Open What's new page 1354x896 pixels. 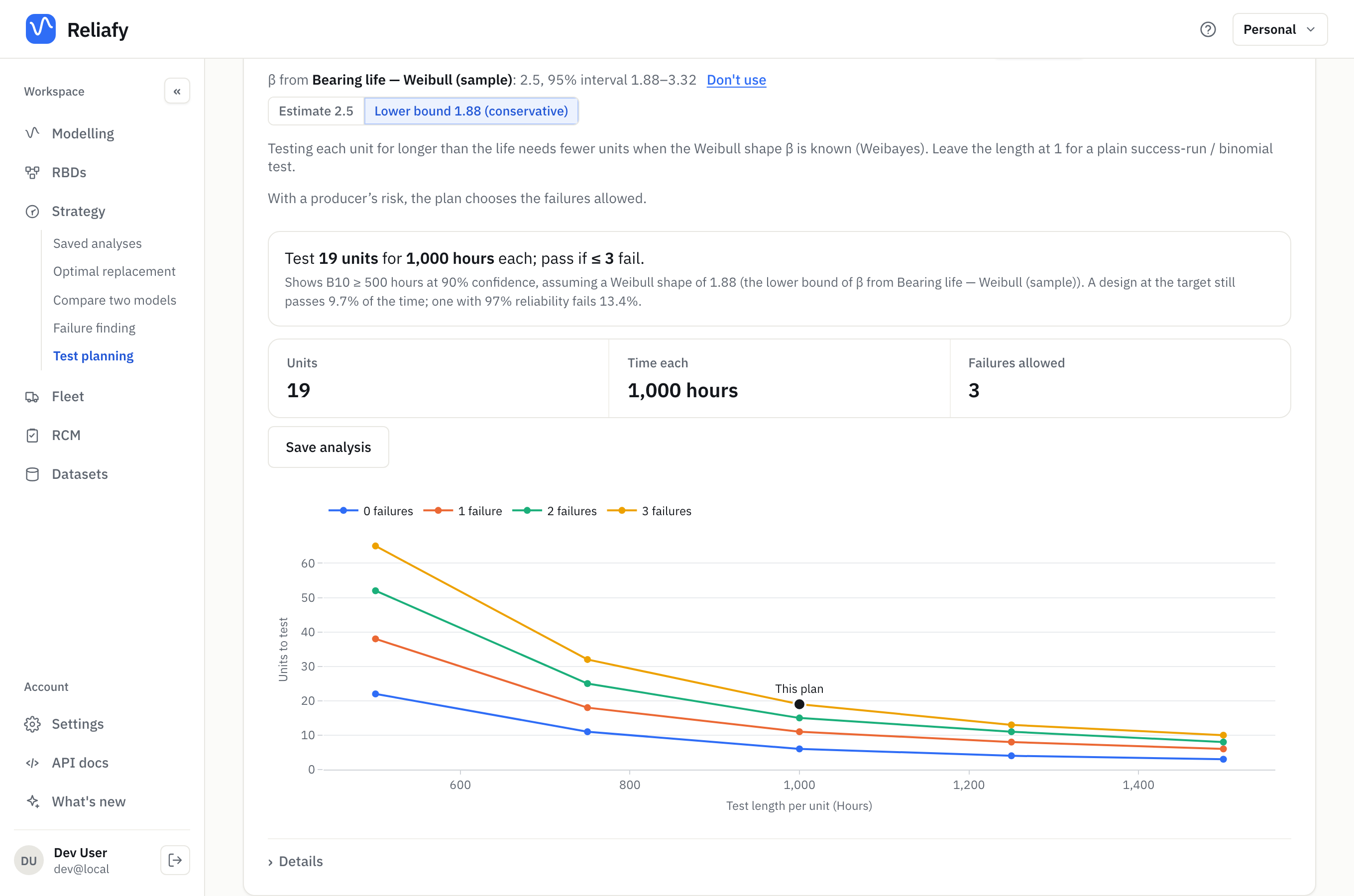click(x=89, y=802)
